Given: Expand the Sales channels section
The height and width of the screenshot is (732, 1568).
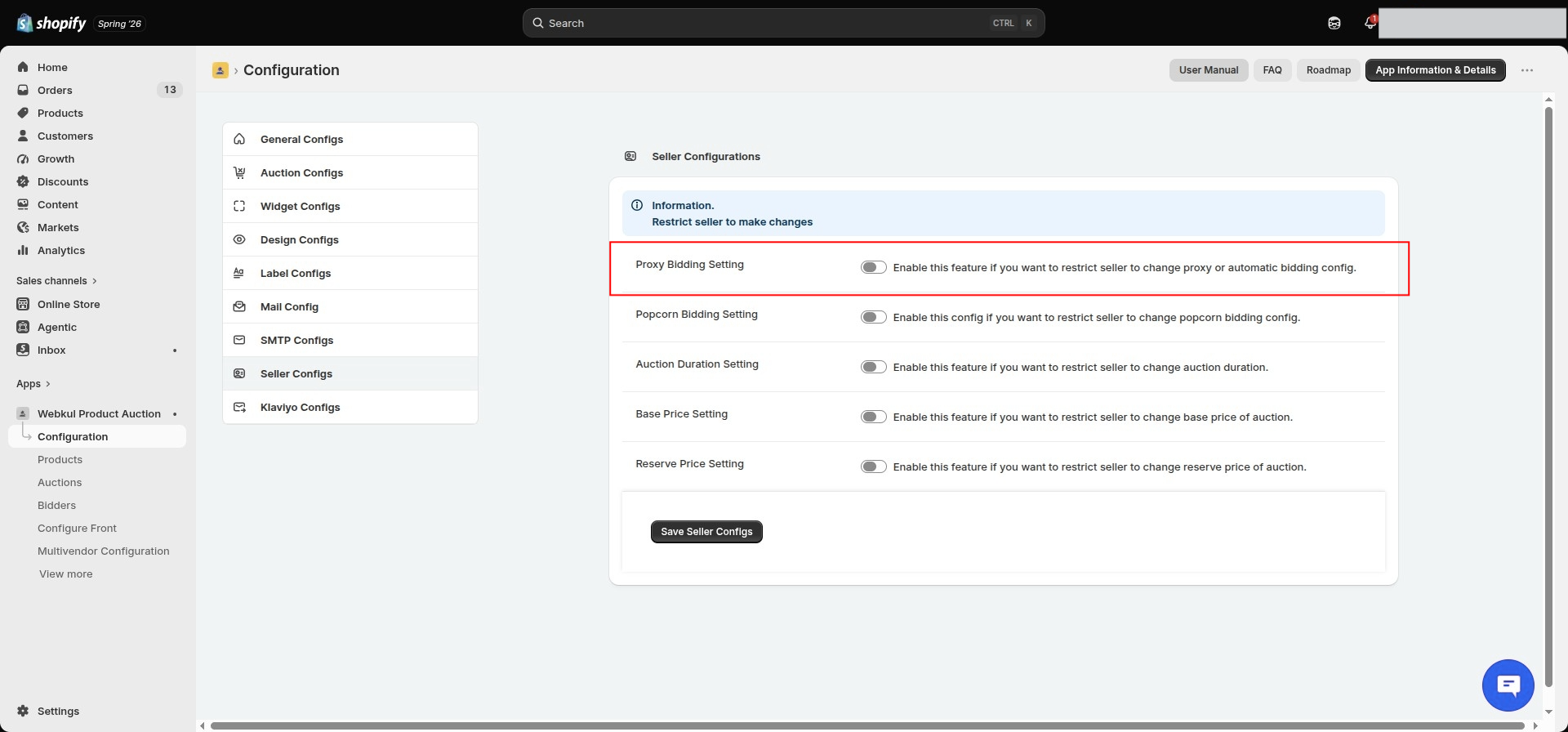Looking at the screenshot, I should [56, 280].
